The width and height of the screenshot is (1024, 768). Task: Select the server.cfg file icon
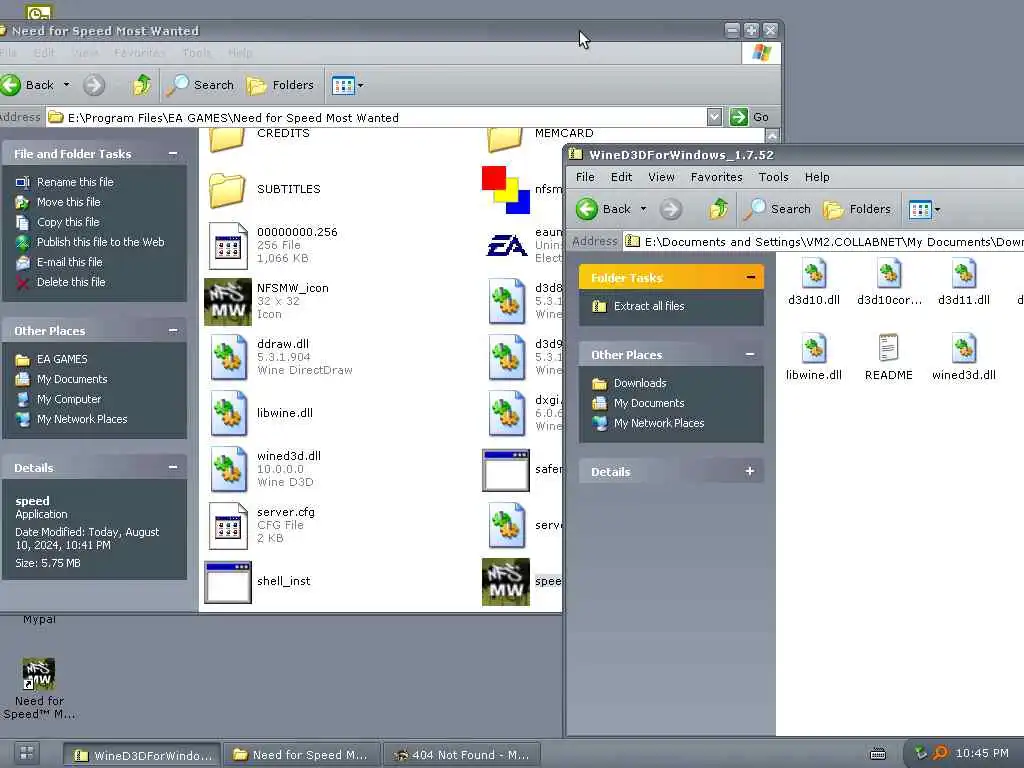[228, 526]
